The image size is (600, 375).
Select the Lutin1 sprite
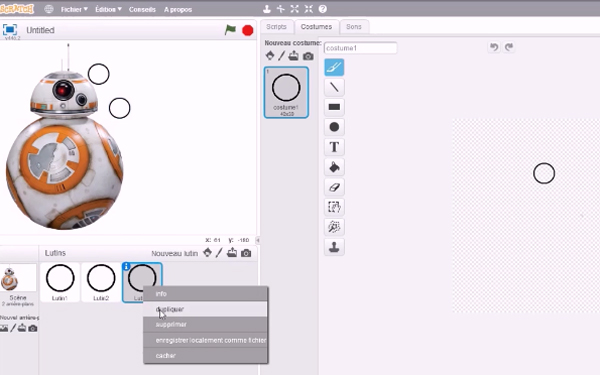pyautogui.click(x=60, y=282)
